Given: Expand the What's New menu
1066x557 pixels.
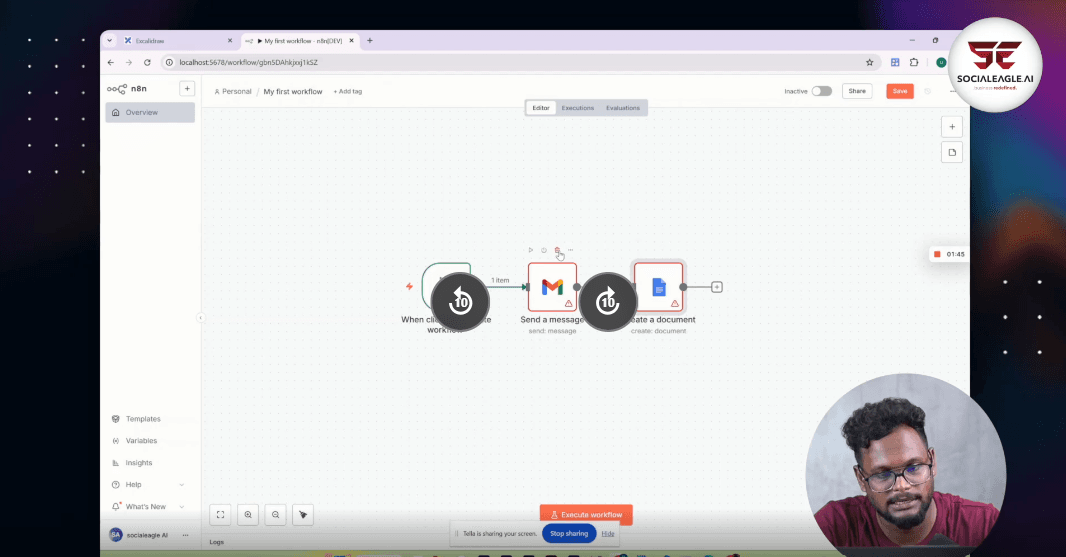Looking at the screenshot, I should (148, 507).
